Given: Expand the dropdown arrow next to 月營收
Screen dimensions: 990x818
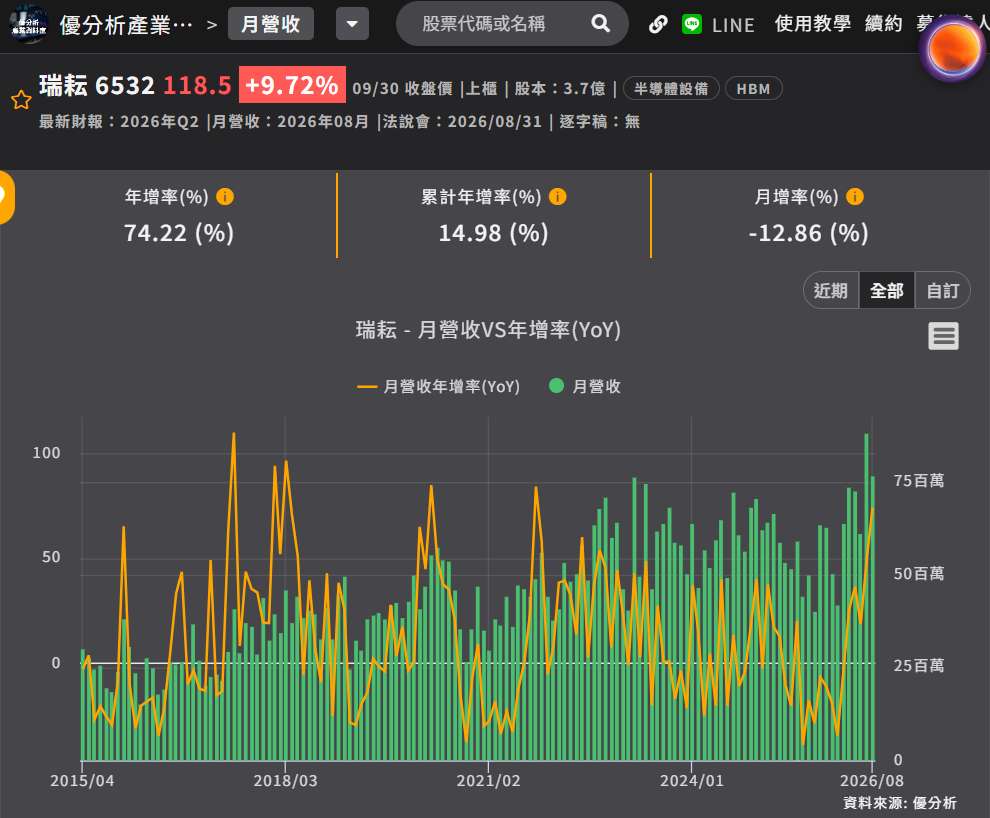Looking at the screenshot, I should coord(352,24).
